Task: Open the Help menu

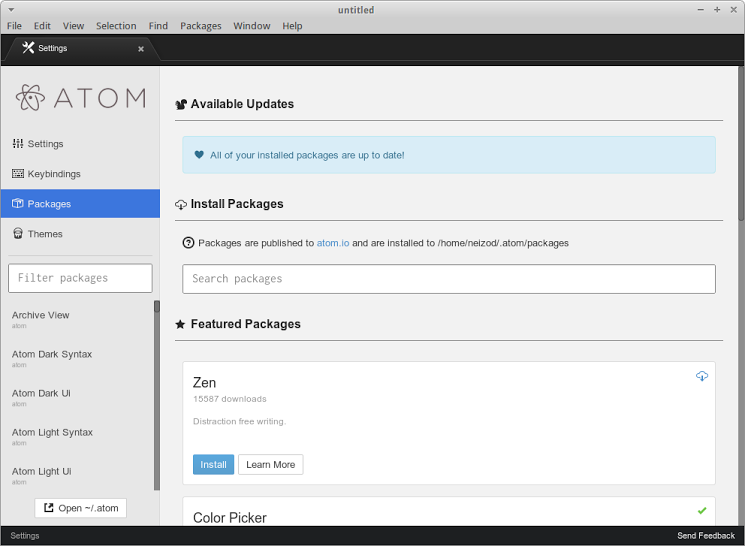Action: (292, 26)
